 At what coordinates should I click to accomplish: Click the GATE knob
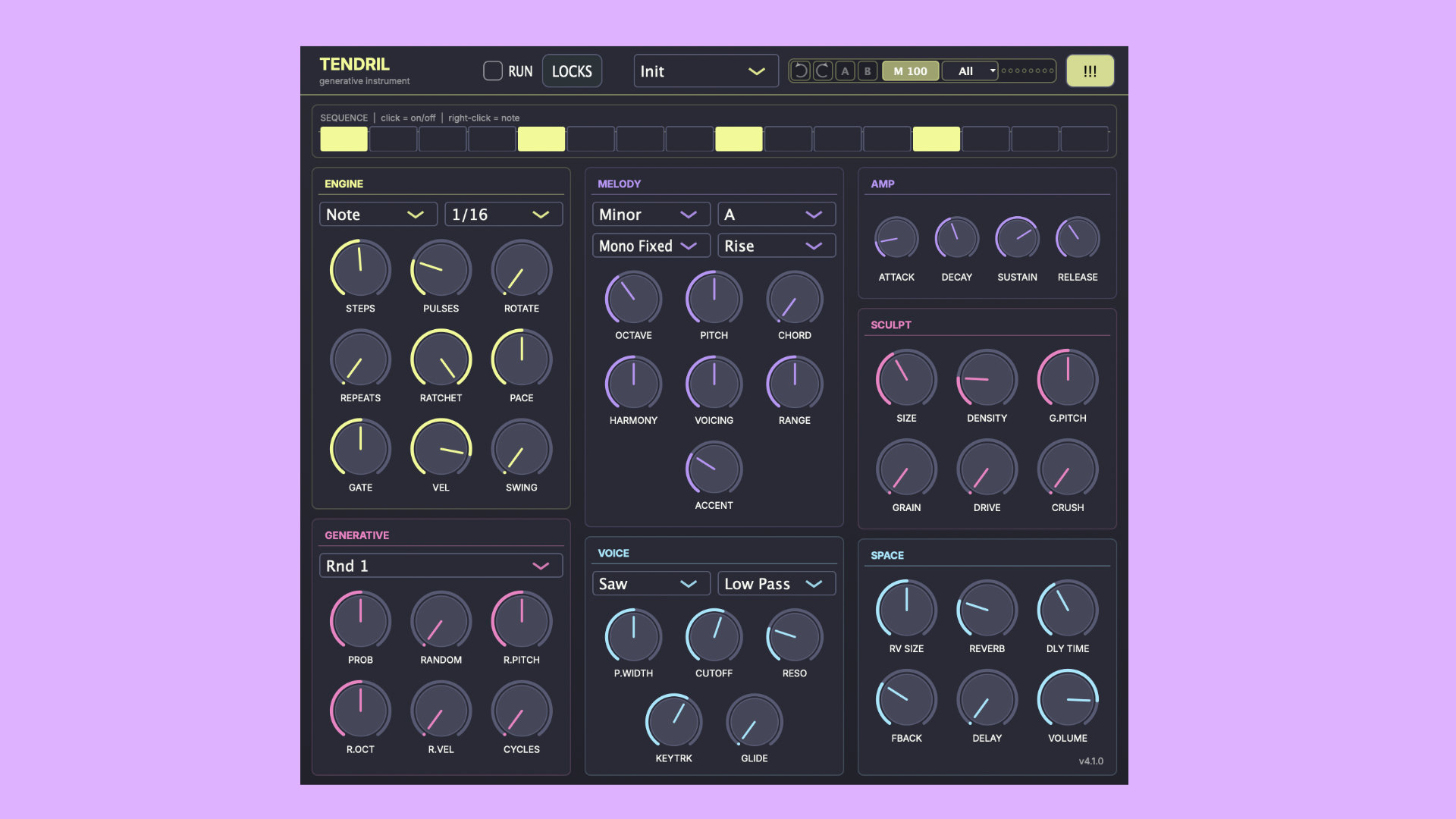[360, 448]
